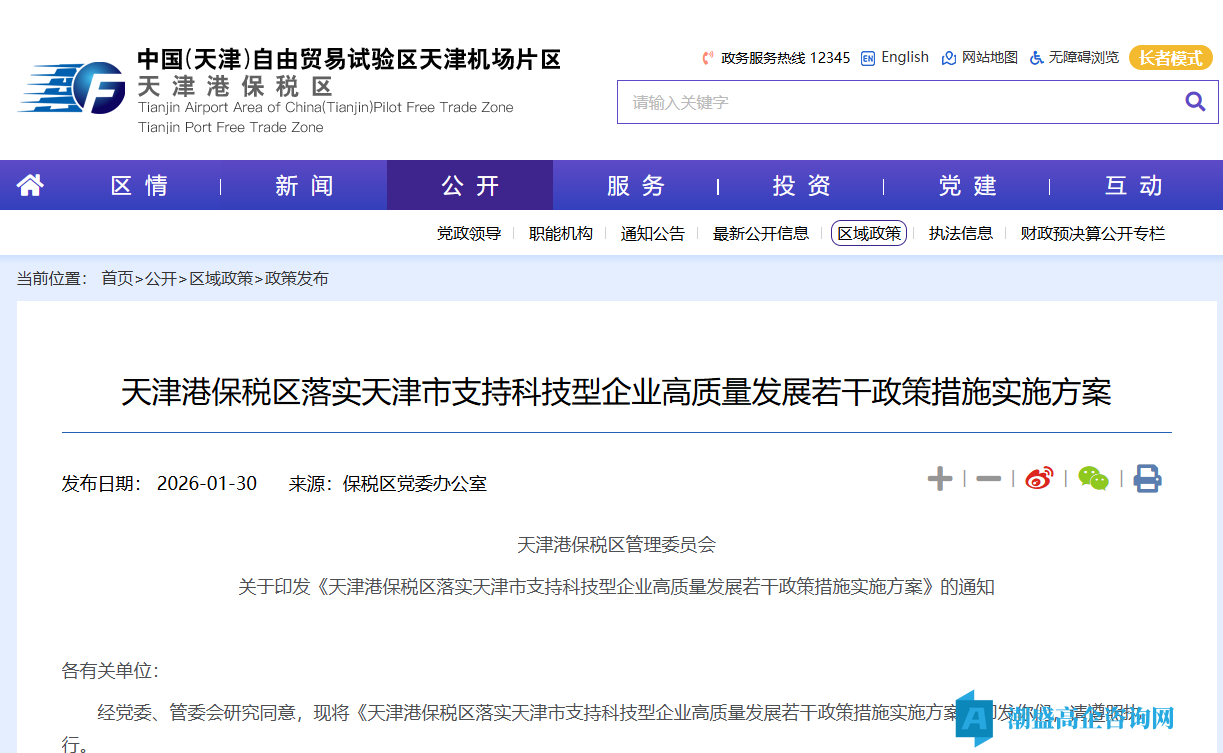
Task: Open the homepage via the house icon
Action: tap(29, 185)
